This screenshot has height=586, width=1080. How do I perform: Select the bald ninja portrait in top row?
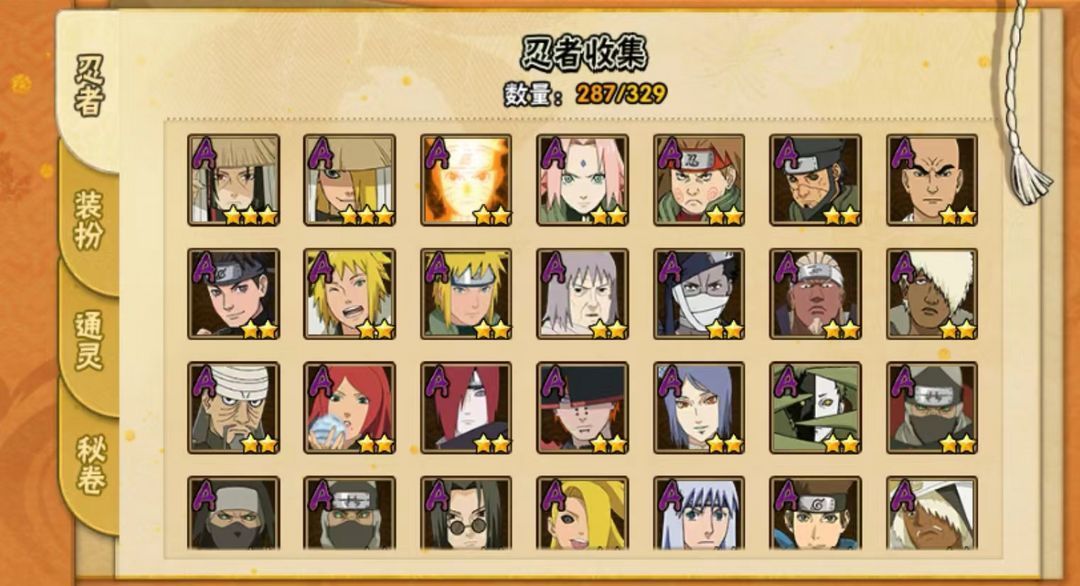932,180
